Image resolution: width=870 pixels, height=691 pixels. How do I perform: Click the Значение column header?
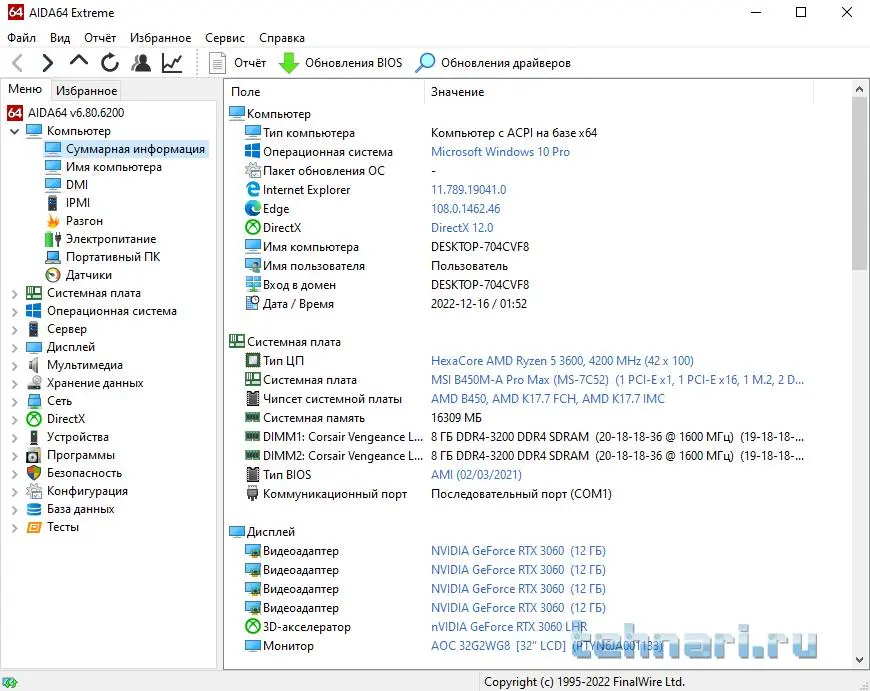[619, 92]
